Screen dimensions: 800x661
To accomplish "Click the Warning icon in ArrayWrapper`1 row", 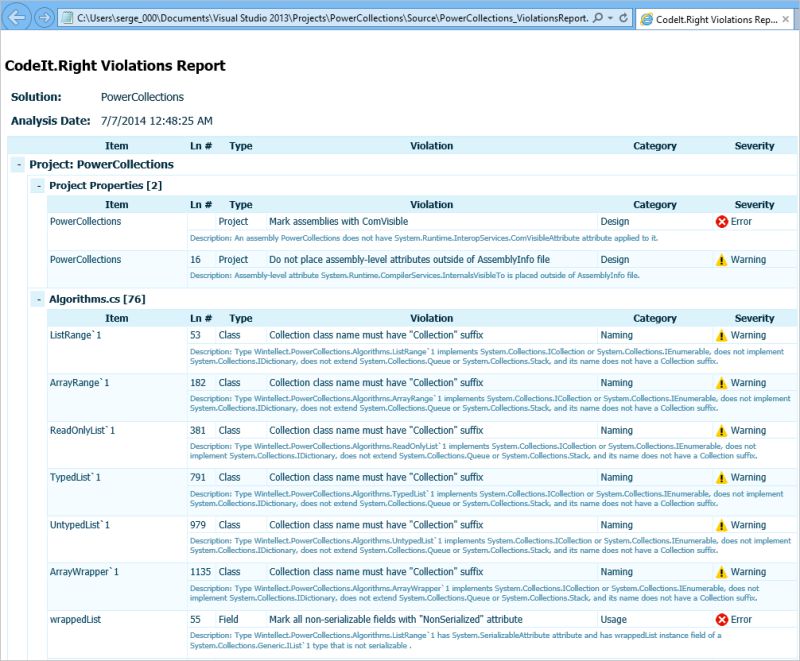I will [721, 572].
